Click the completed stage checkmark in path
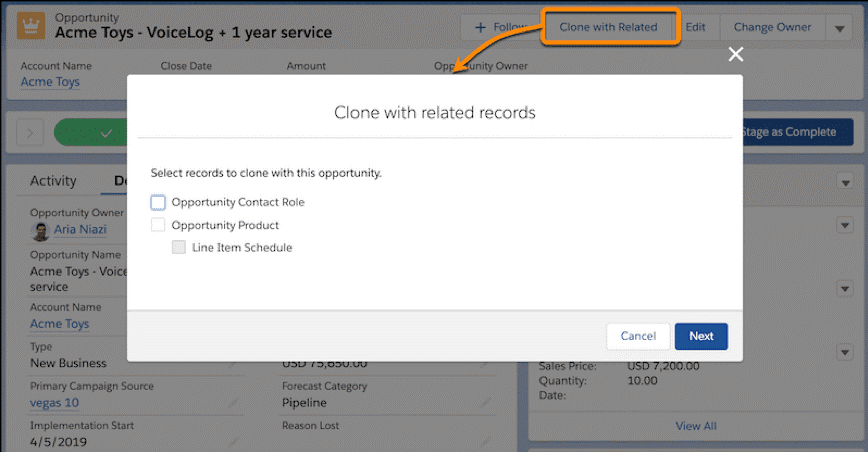This screenshot has width=868, height=452. tap(106, 132)
